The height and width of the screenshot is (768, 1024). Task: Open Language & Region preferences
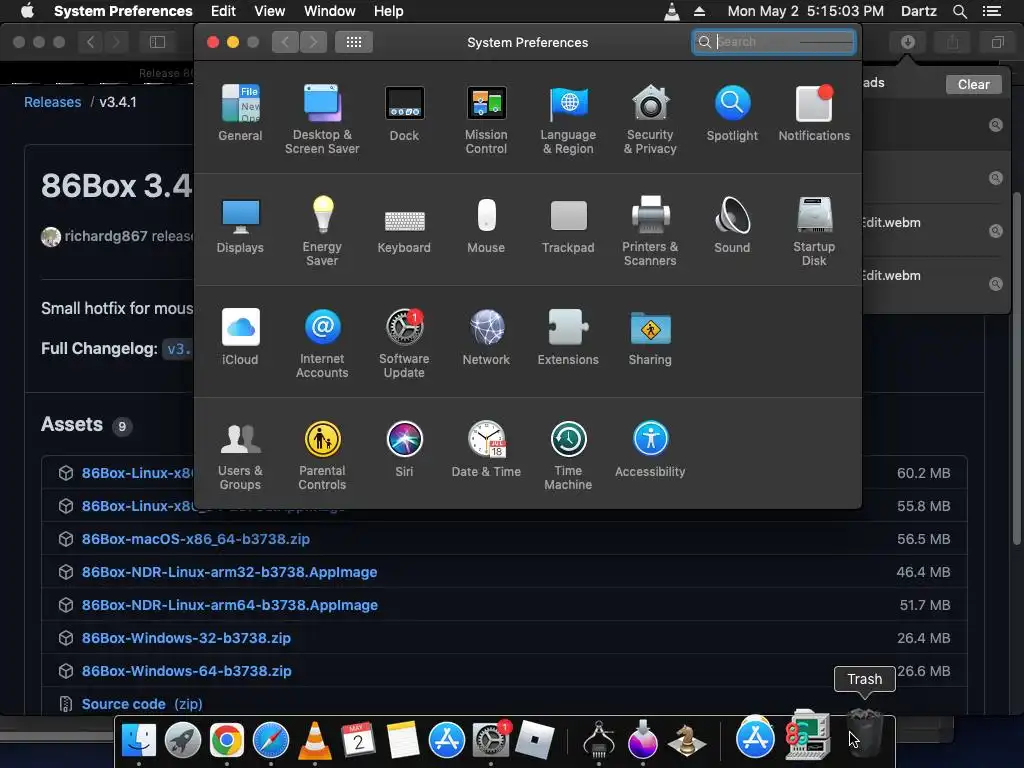(x=568, y=119)
